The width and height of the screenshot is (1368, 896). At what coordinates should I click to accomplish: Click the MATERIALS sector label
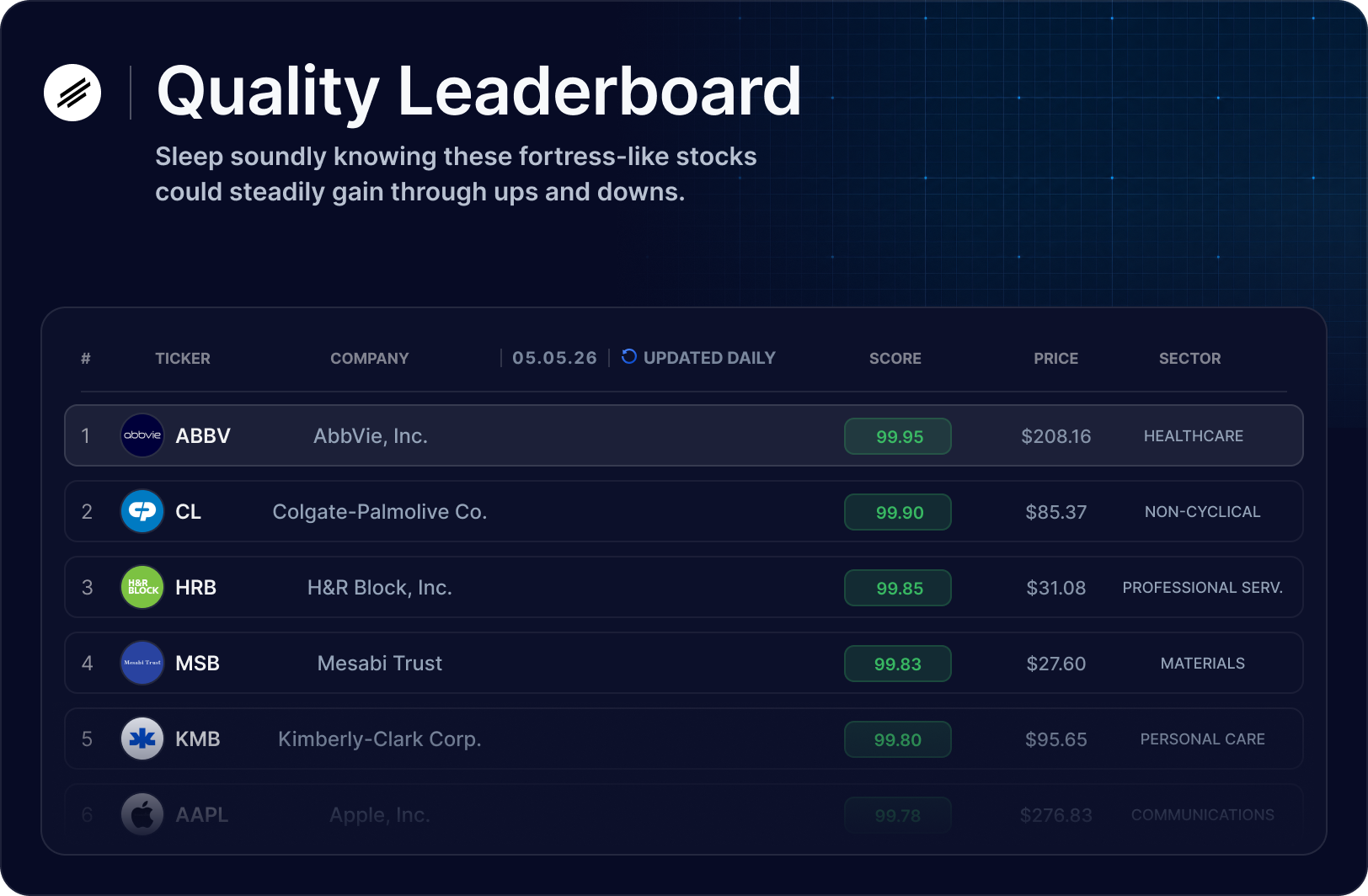[1203, 664]
